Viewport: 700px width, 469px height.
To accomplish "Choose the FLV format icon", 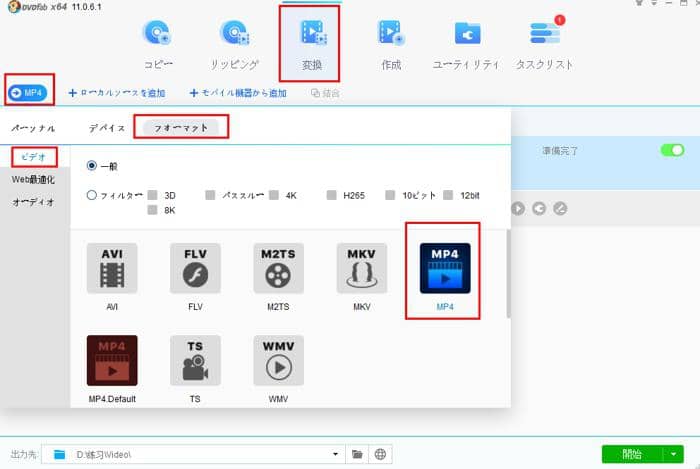I will click(x=195, y=268).
